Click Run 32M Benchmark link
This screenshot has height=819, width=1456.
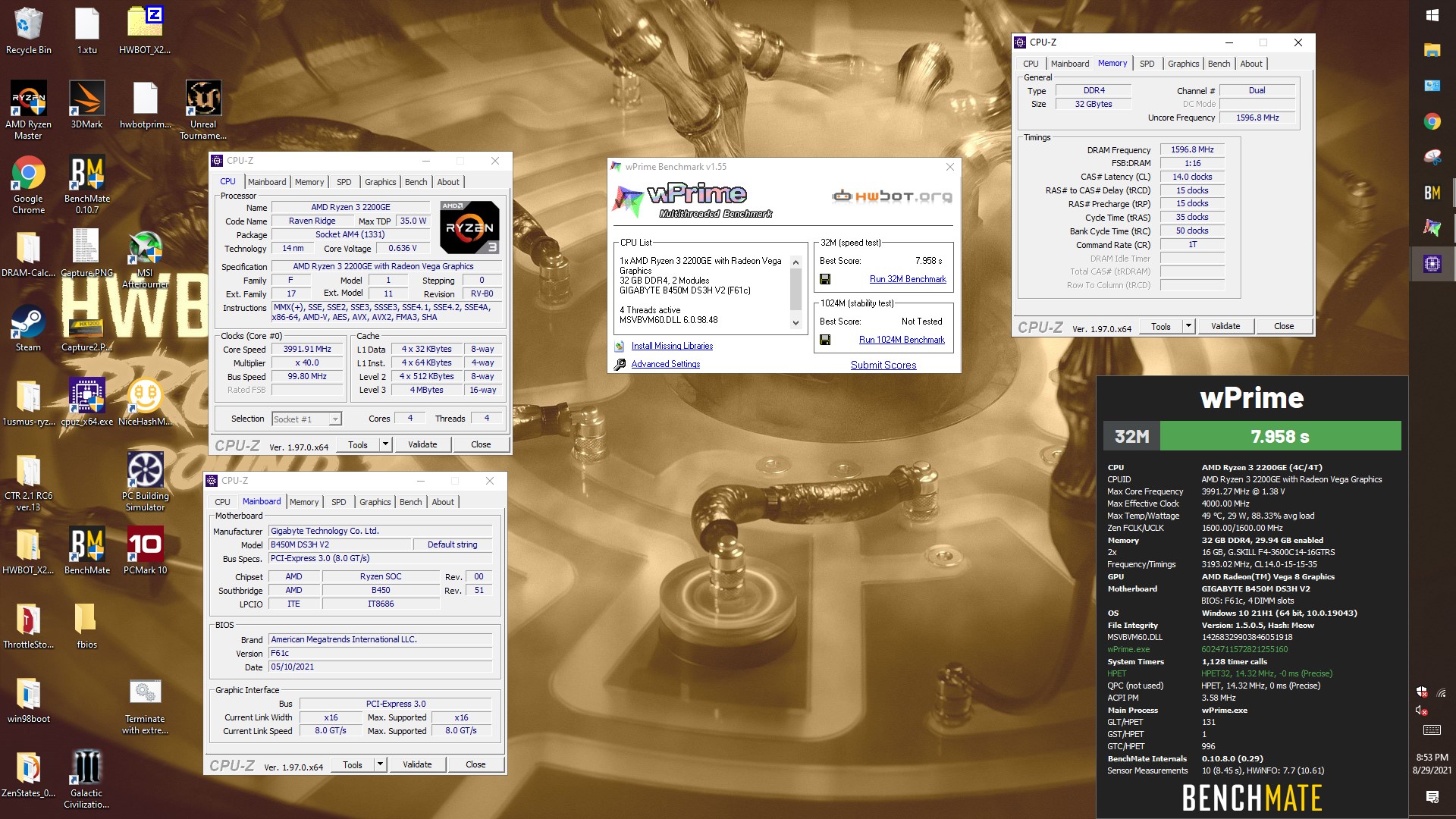point(908,279)
